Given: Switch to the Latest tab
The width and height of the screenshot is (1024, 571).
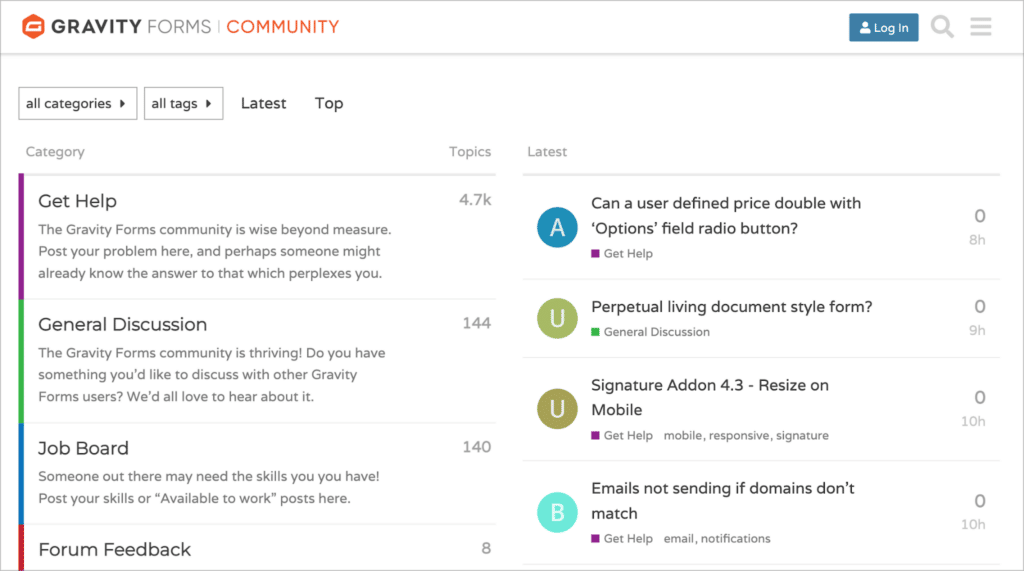Looking at the screenshot, I should click(x=263, y=103).
